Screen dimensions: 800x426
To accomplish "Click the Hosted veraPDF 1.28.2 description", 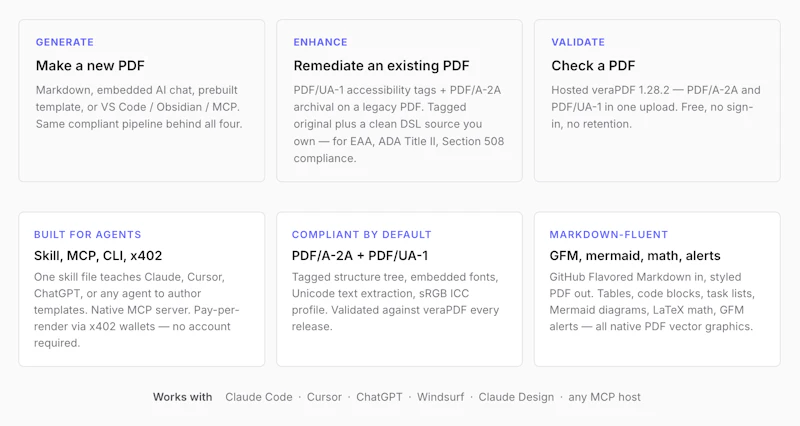I will click(656, 107).
